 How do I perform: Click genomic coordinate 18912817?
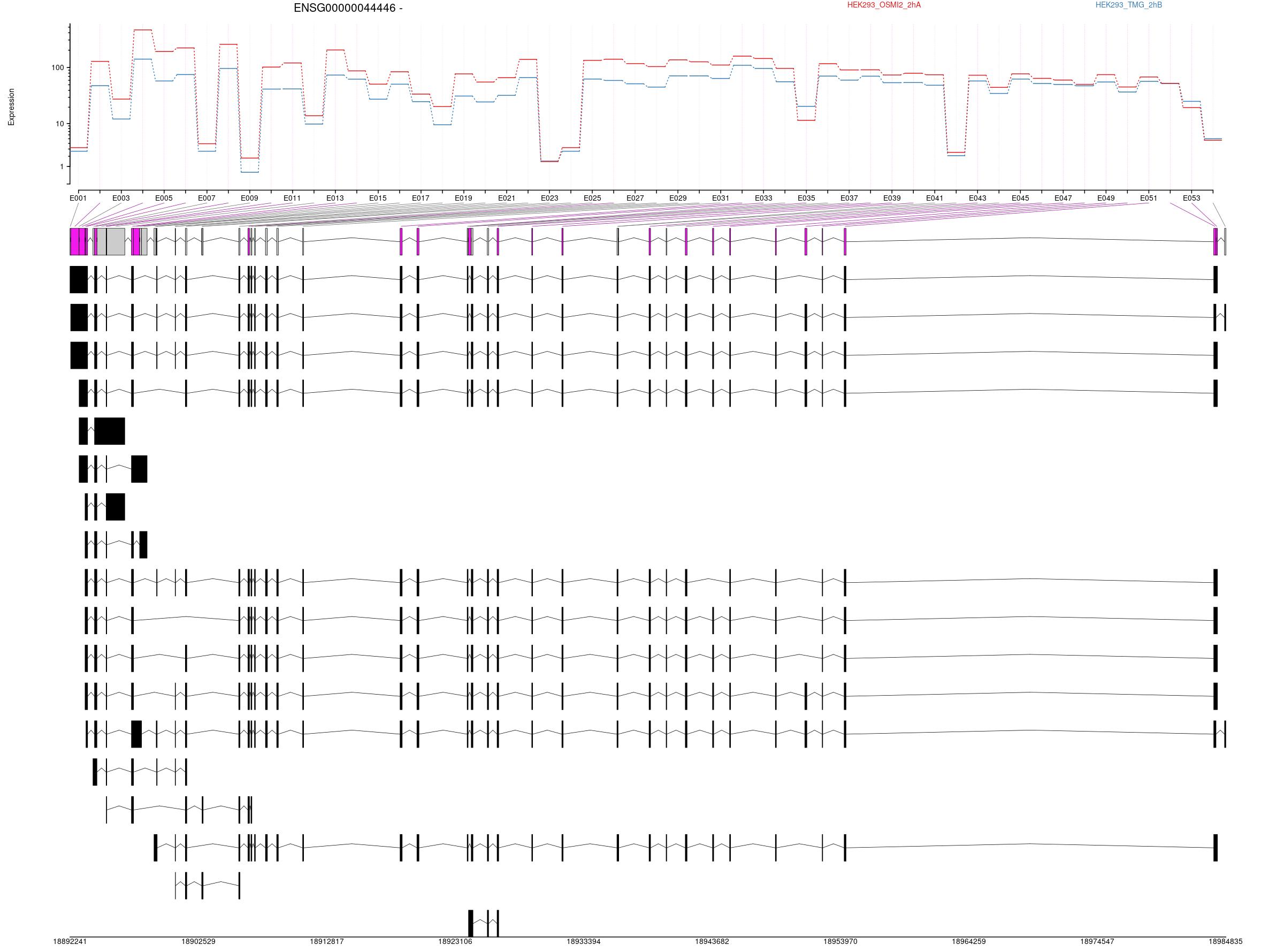[326, 942]
